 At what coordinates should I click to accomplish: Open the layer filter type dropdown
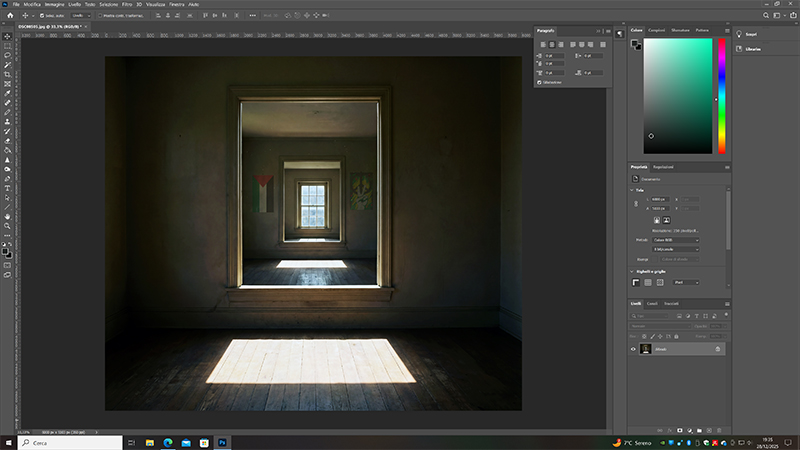coord(649,316)
